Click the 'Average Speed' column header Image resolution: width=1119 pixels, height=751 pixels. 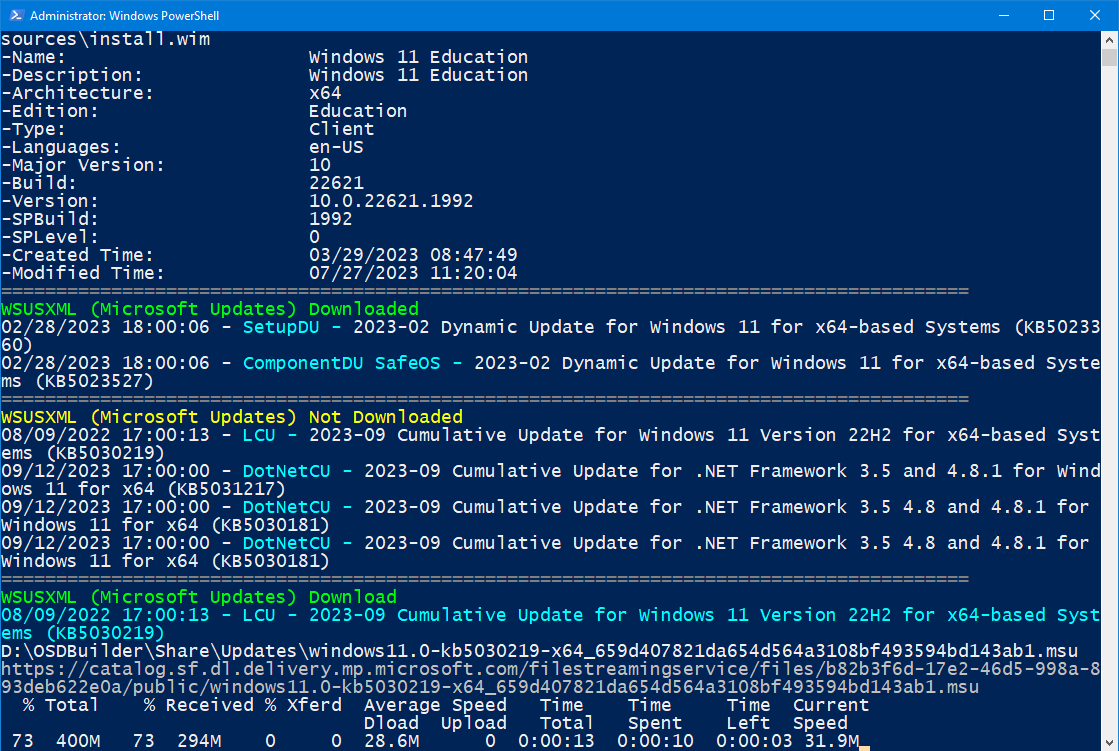tap(435, 705)
